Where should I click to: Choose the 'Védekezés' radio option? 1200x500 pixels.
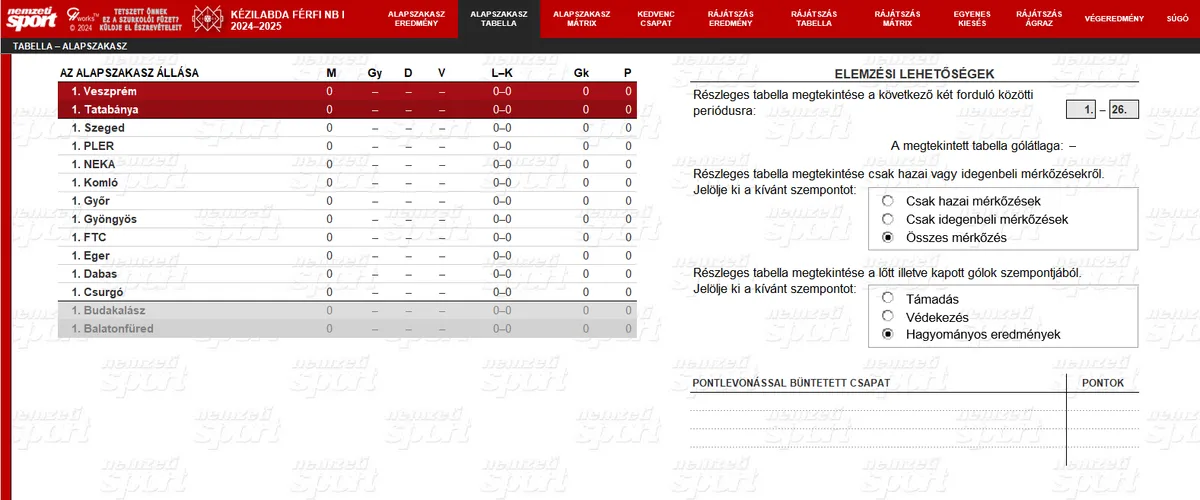pyautogui.click(x=887, y=316)
